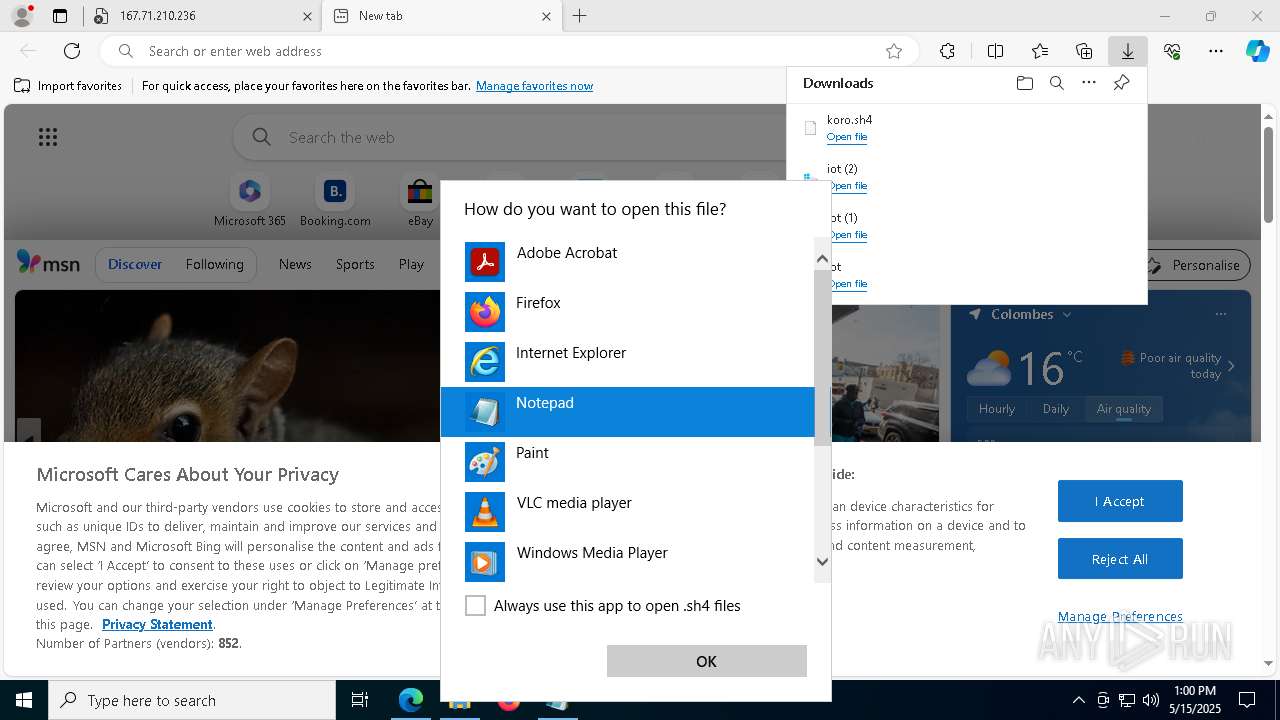This screenshot has width=1280, height=720.
Task: Choose the Paint app icon
Action: point(485,462)
